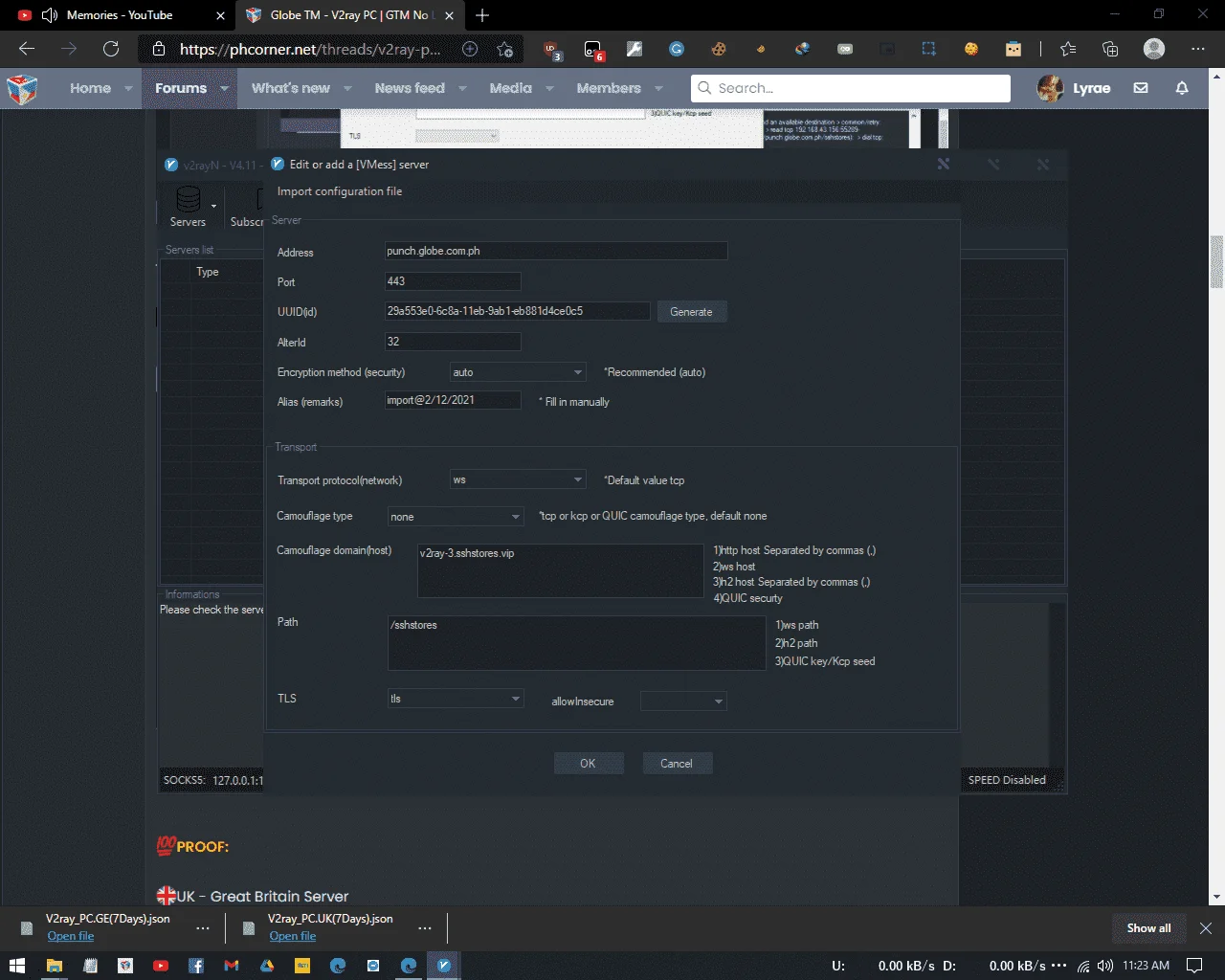1225x980 pixels.
Task: Expand the Members menu arrow
Action: point(658,88)
